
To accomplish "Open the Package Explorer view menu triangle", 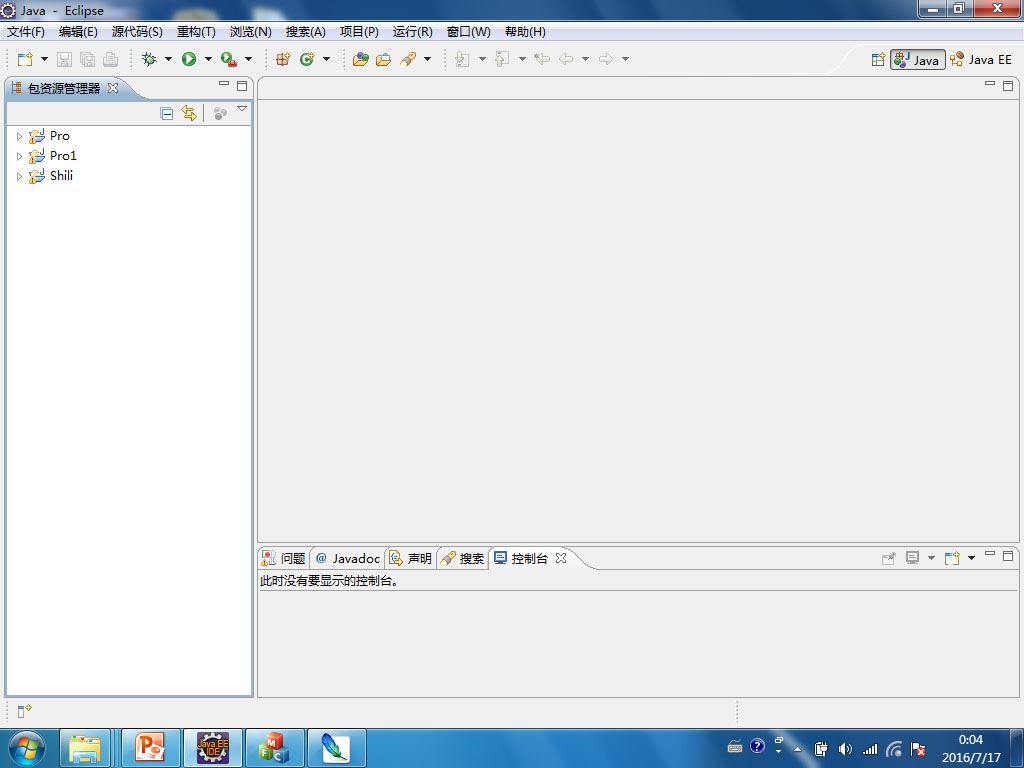I will 242,110.
